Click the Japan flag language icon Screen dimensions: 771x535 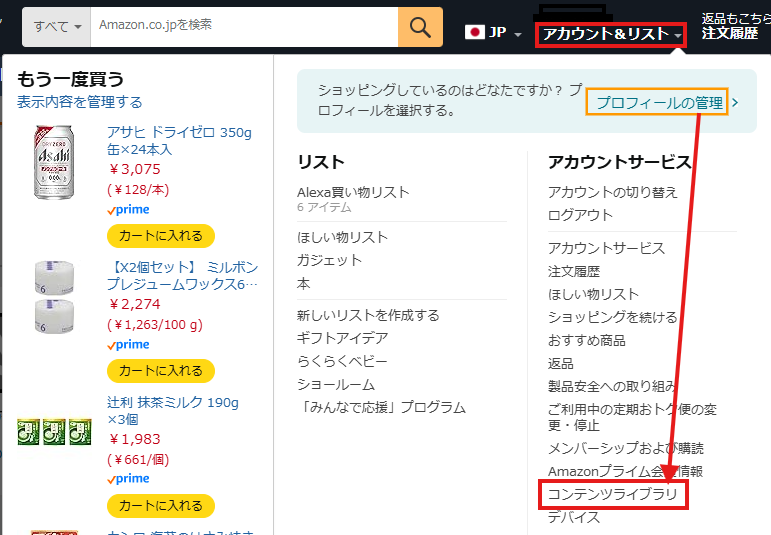click(x=474, y=32)
